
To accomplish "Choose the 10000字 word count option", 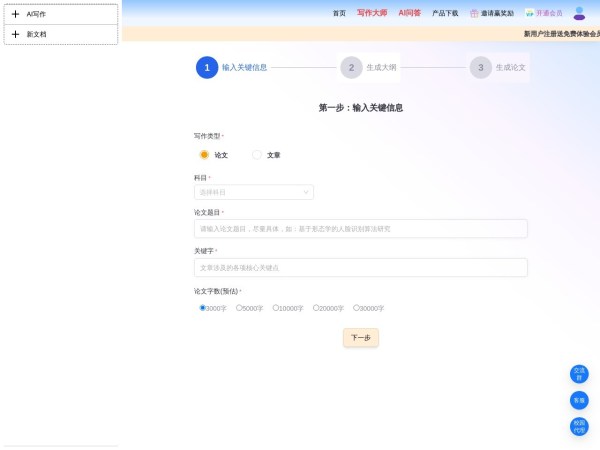I will click(x=276, y=308).
